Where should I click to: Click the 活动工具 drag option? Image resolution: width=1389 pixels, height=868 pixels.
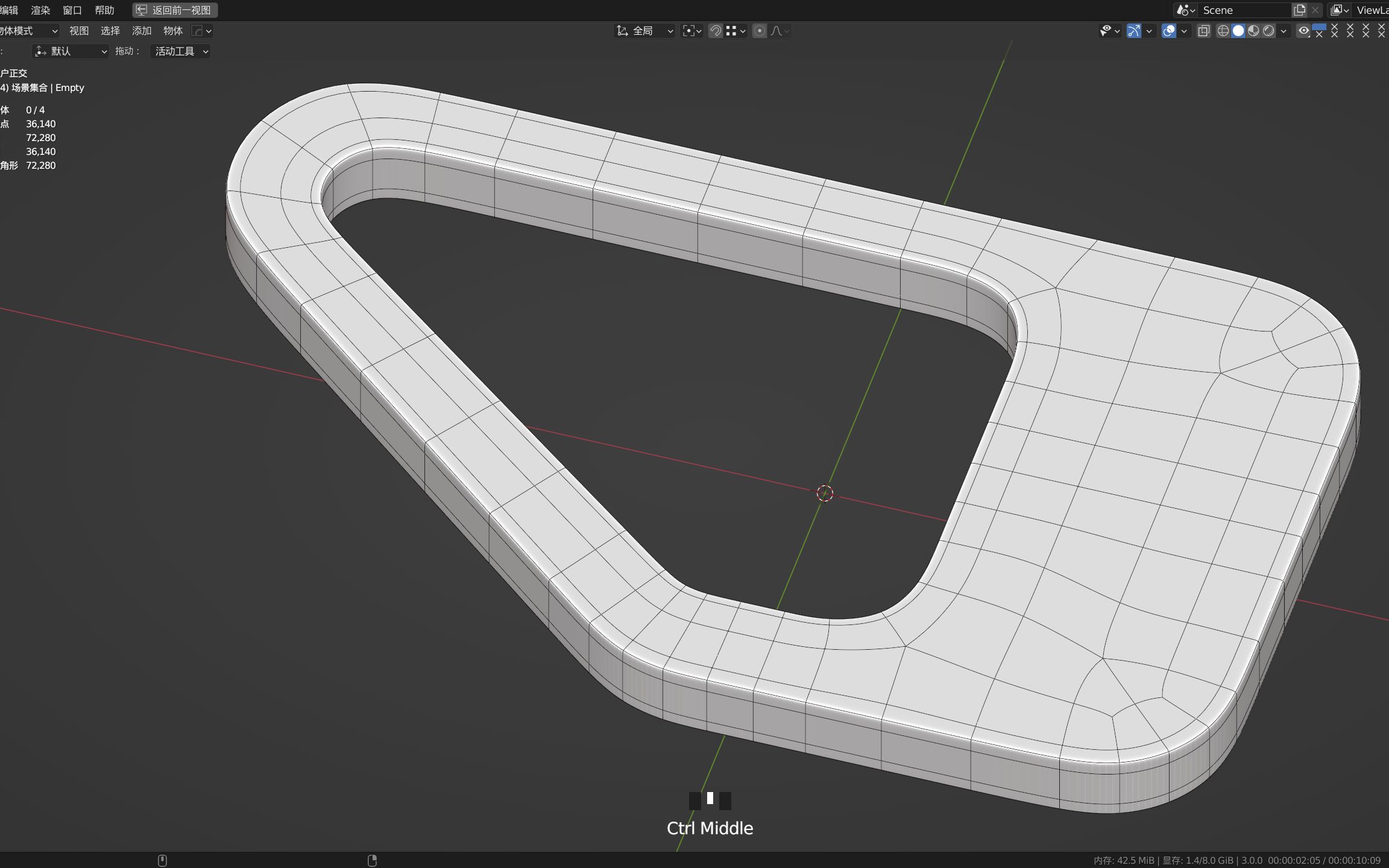pyautogui.click(x=179, y=51)
